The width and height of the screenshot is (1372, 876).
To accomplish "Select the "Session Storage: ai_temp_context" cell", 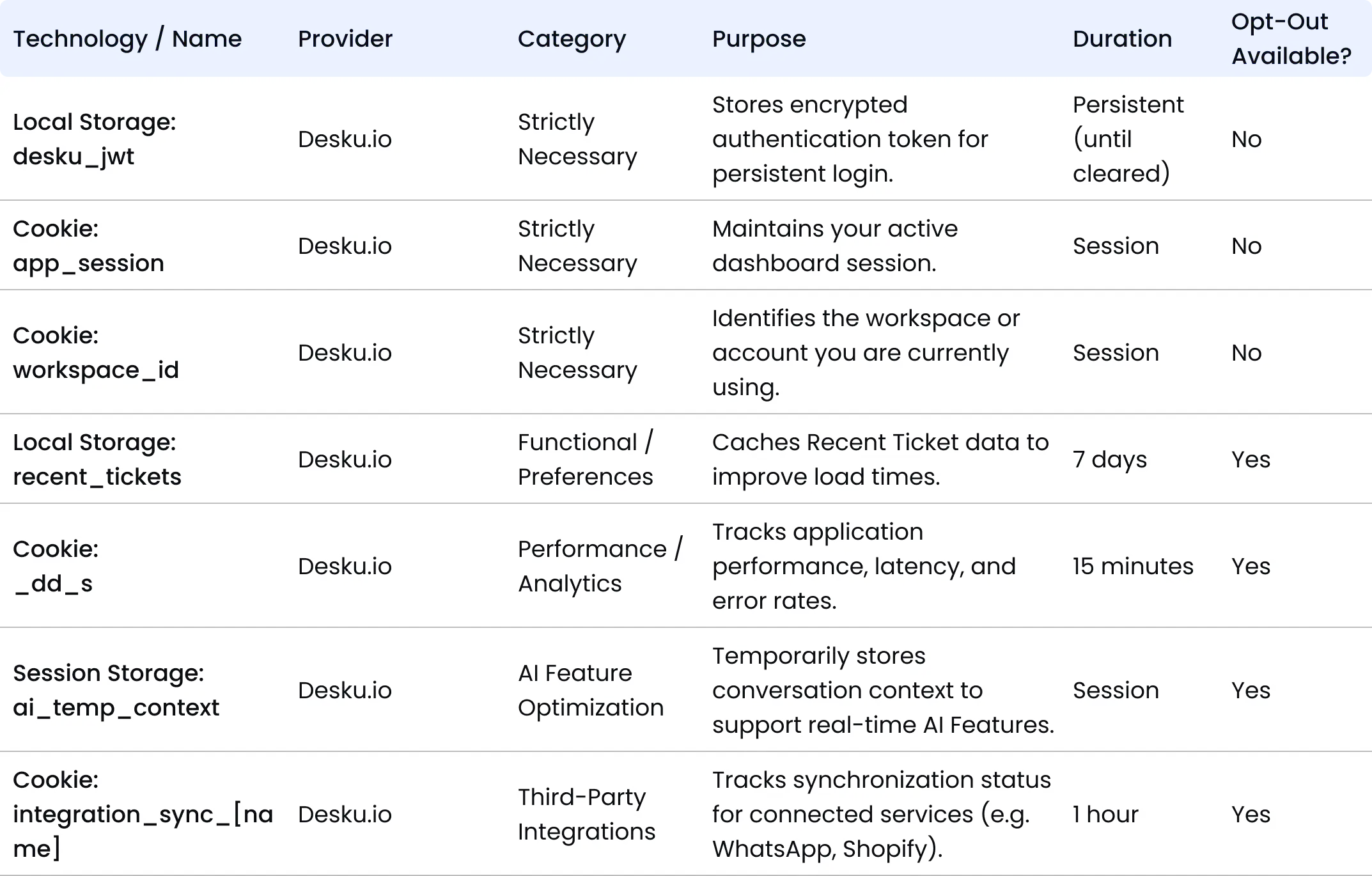I will click(116, 691).
